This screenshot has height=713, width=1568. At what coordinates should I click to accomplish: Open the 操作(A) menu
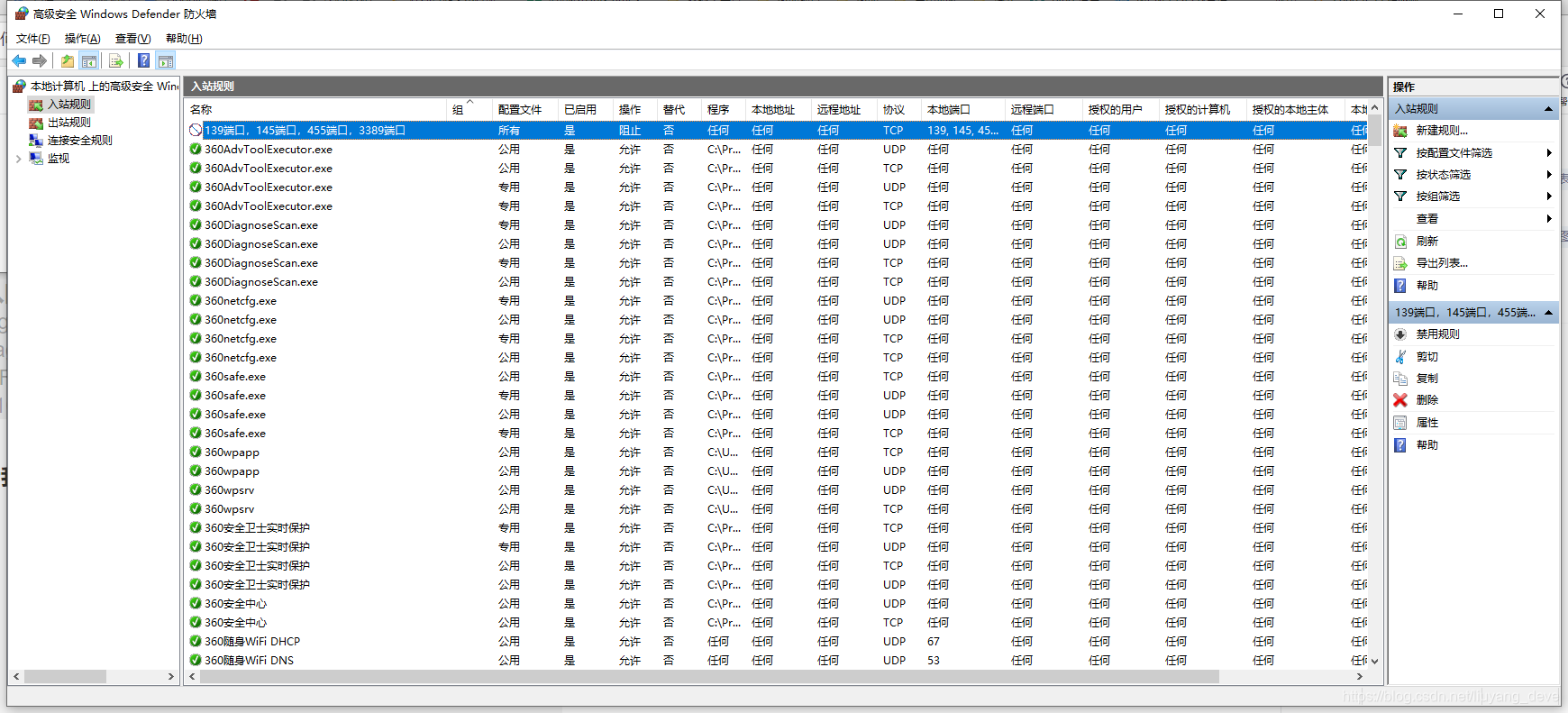[x=82, y=39]
